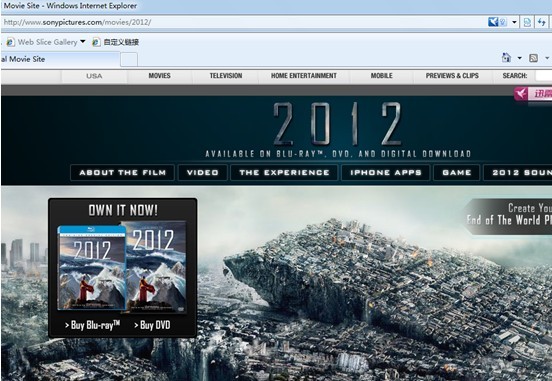Open the Home button dropdown arrow
The width and height of the screenshot is (552, 381).
click(519, 58)
